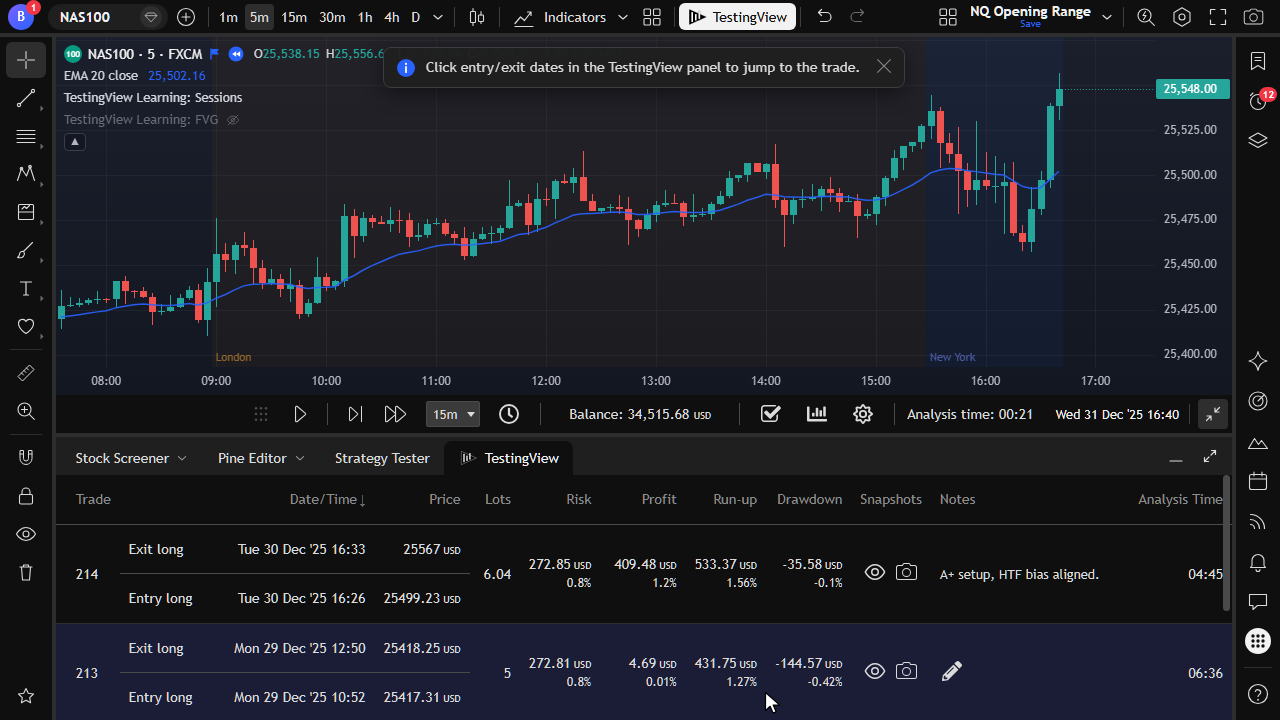Select the TestingView bottom tab
Image resolution: width=1280 pixels, height=720 pixels.
tap(509, 458)
